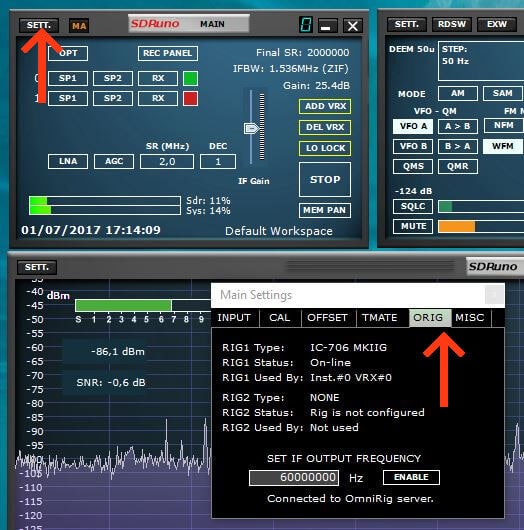Switch to the CAL tab
The width and height of the screenshot is (524, 530).
tap(280, 318)
